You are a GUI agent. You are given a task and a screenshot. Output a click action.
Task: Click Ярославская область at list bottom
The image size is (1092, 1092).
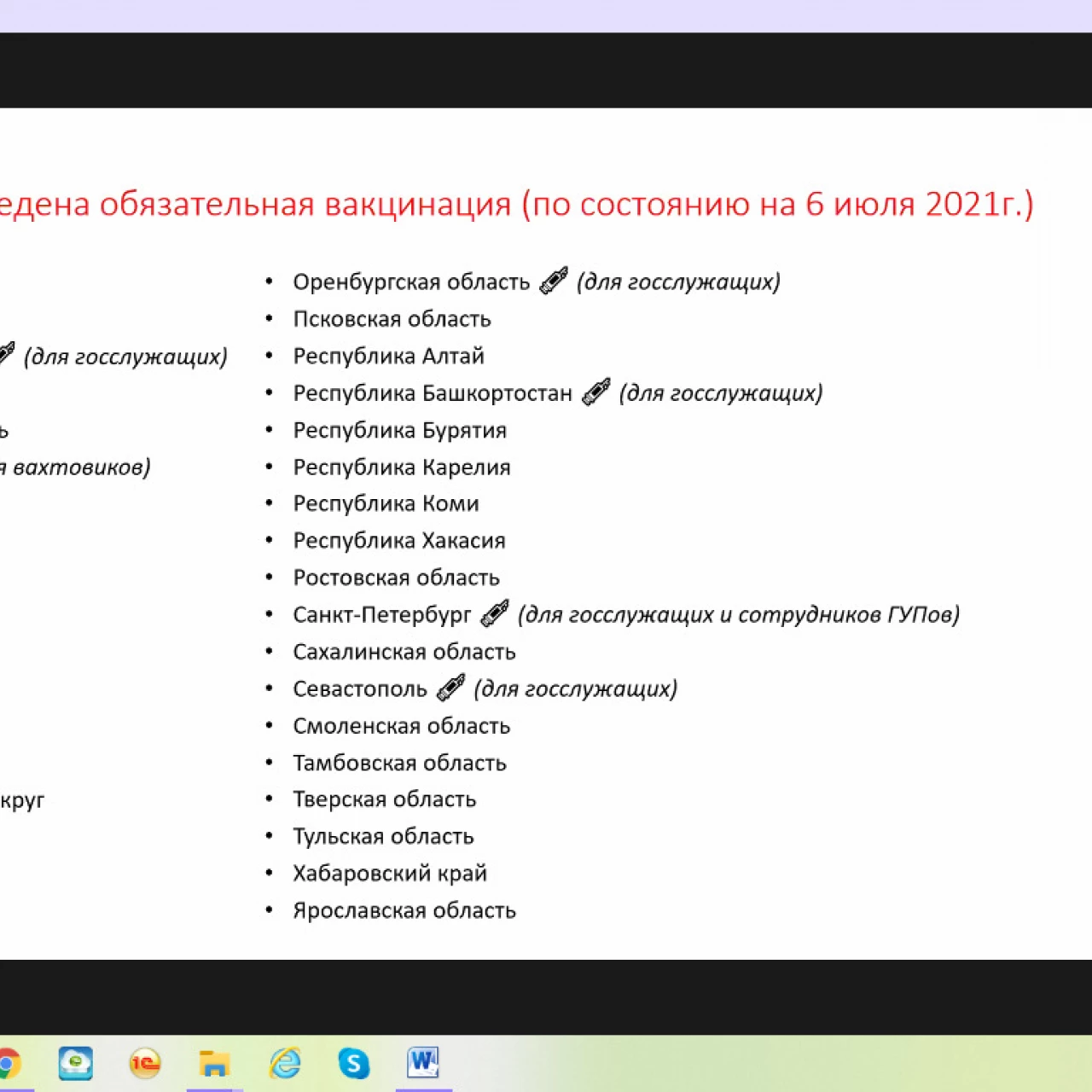pyautogui.click(x=404, y=910)
